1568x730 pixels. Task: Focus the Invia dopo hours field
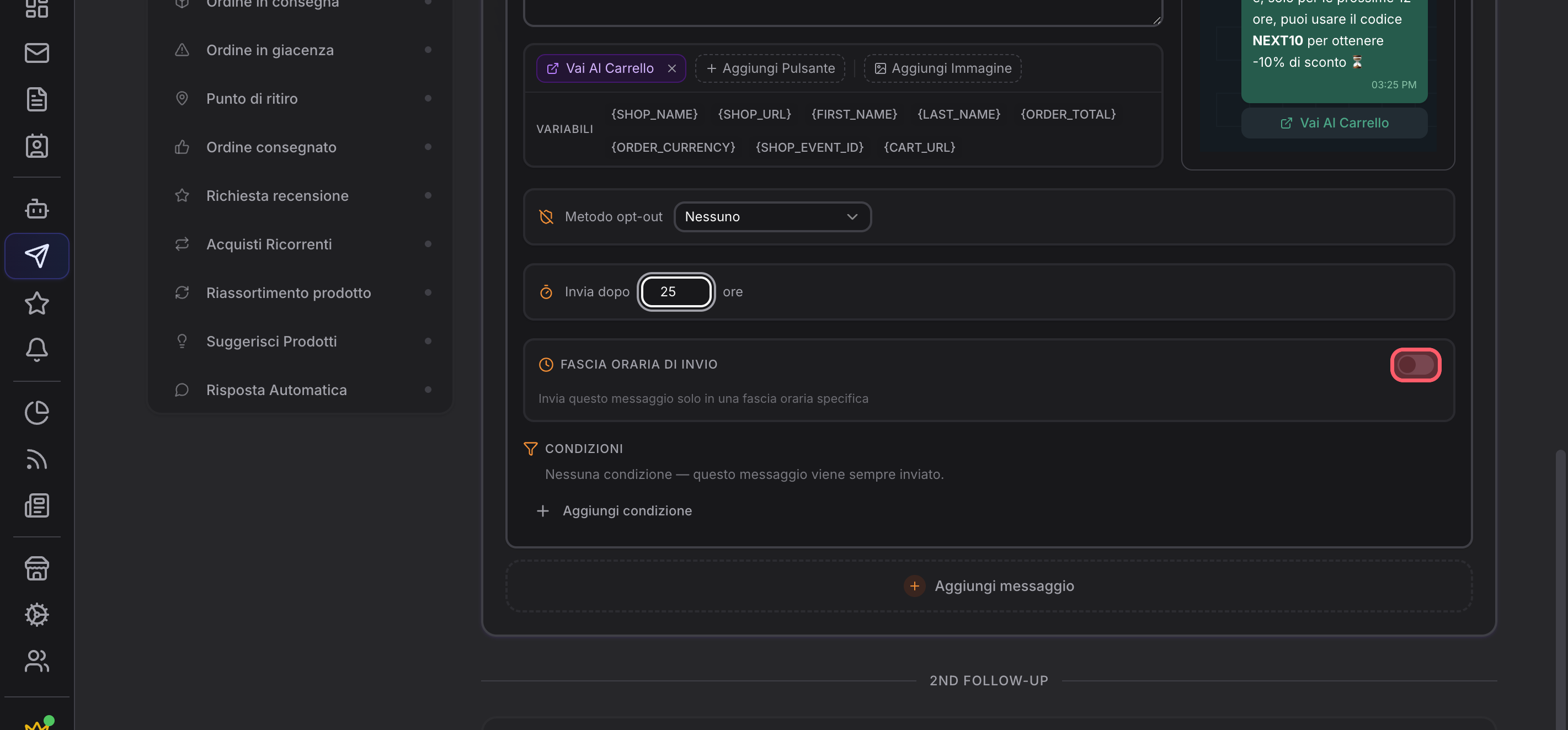pyautogui.click(x=676, y=292)
